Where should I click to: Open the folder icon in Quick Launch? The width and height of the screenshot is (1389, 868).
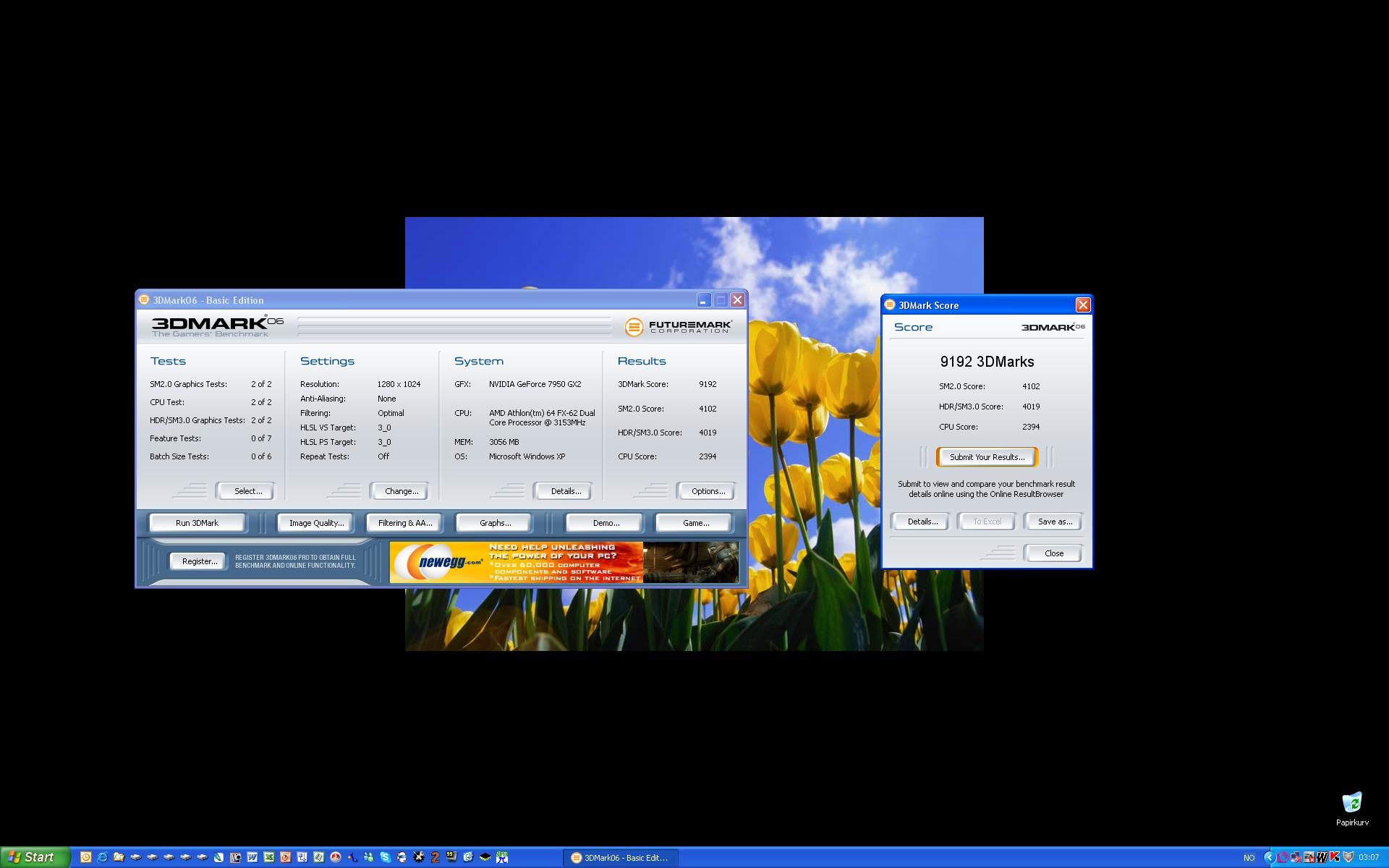[x=119, y=857]
